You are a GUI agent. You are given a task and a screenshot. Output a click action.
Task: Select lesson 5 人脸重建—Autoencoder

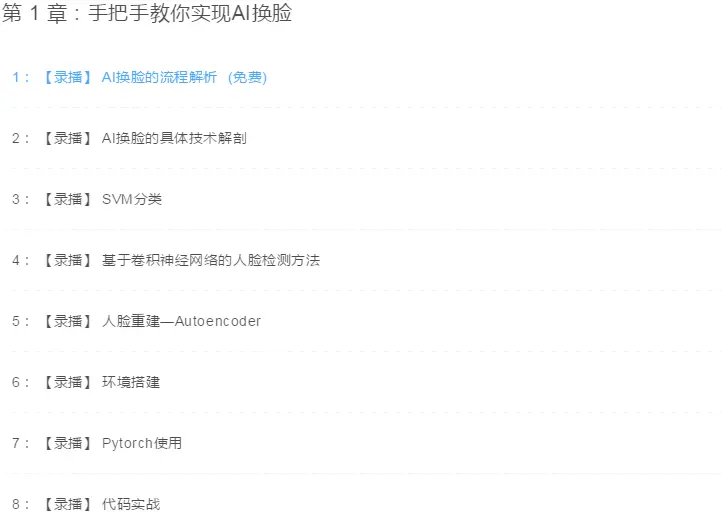[x=181, y=321]
